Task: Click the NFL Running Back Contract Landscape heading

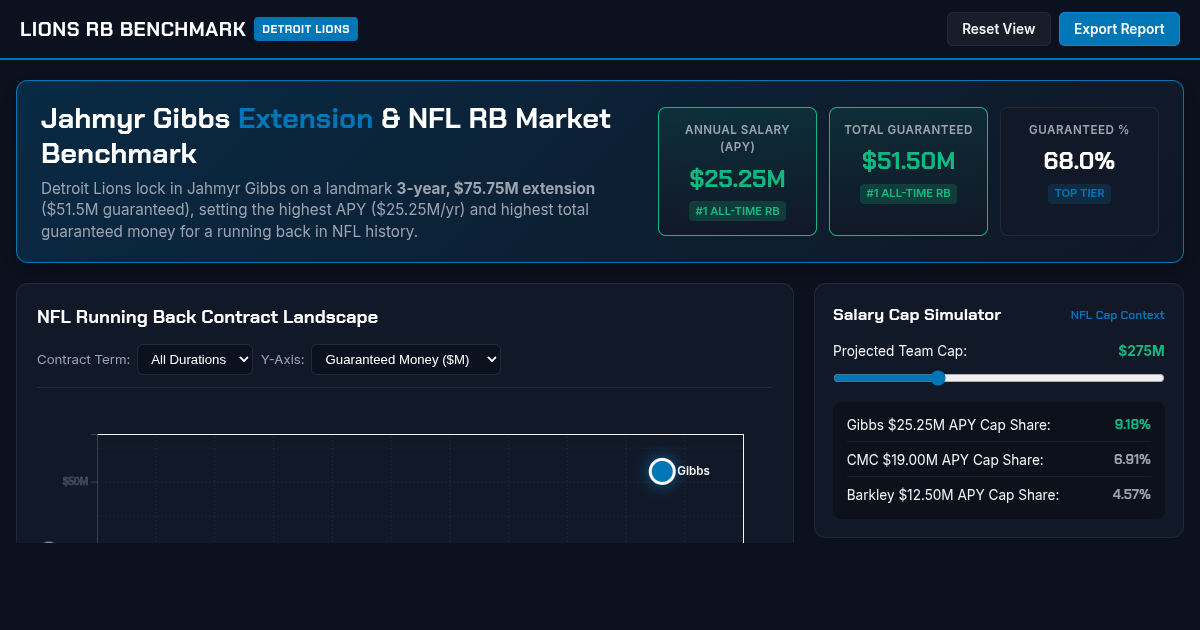Action: point(208,317)
